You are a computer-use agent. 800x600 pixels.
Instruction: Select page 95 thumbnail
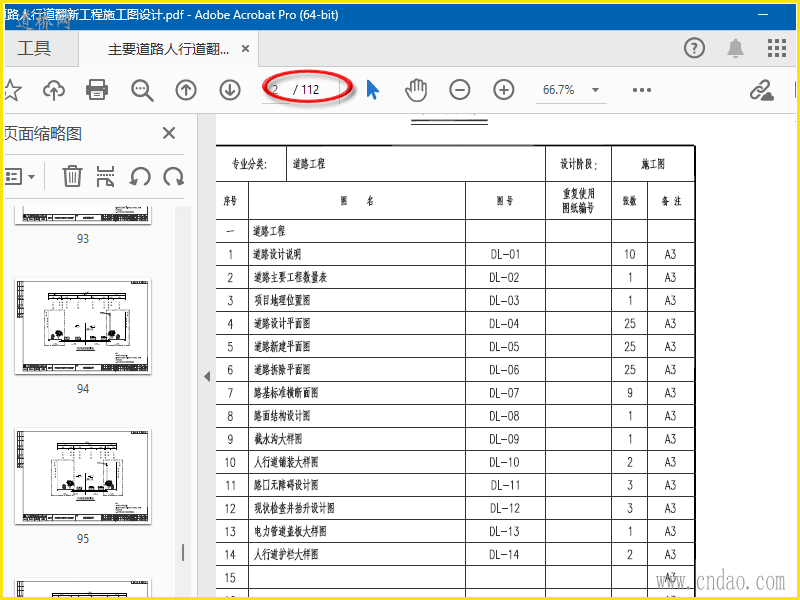pos(83,477)
